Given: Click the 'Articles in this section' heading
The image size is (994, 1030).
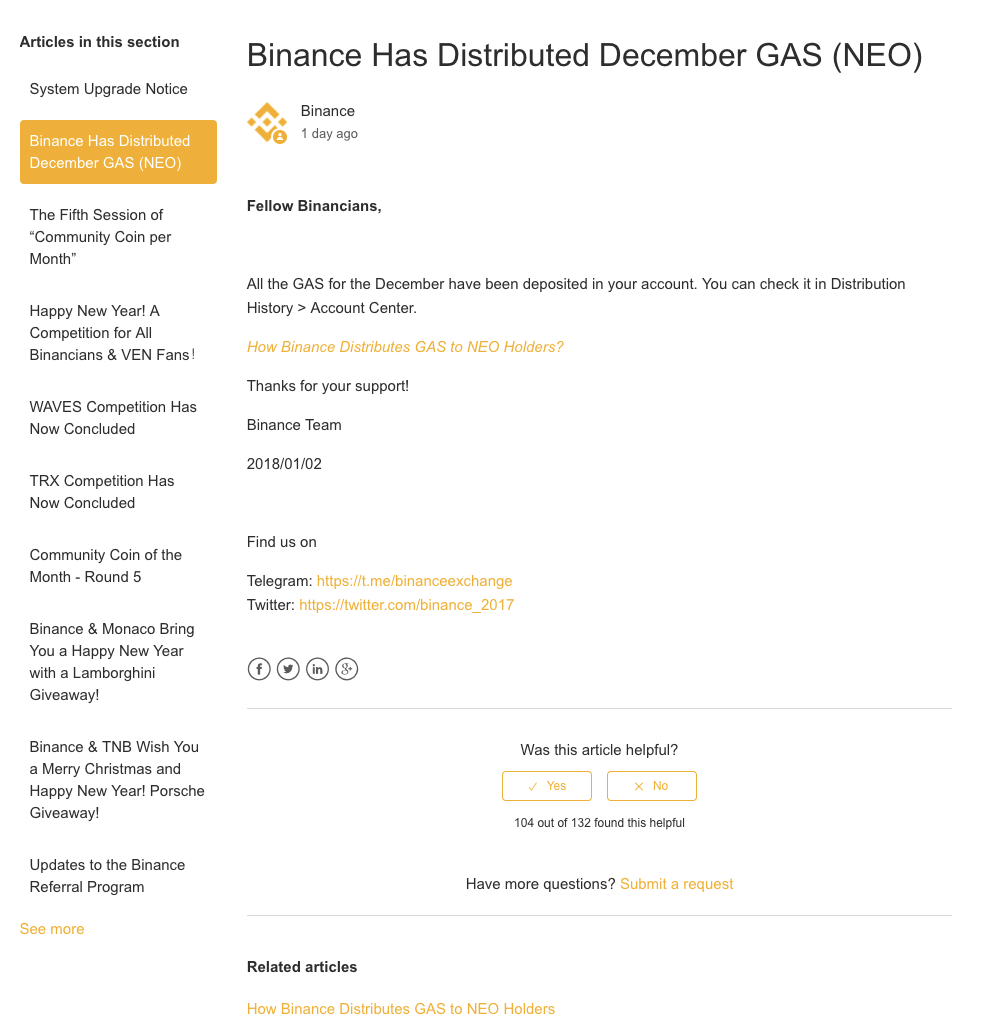Looking at the screenshot, I should (99, 42).
